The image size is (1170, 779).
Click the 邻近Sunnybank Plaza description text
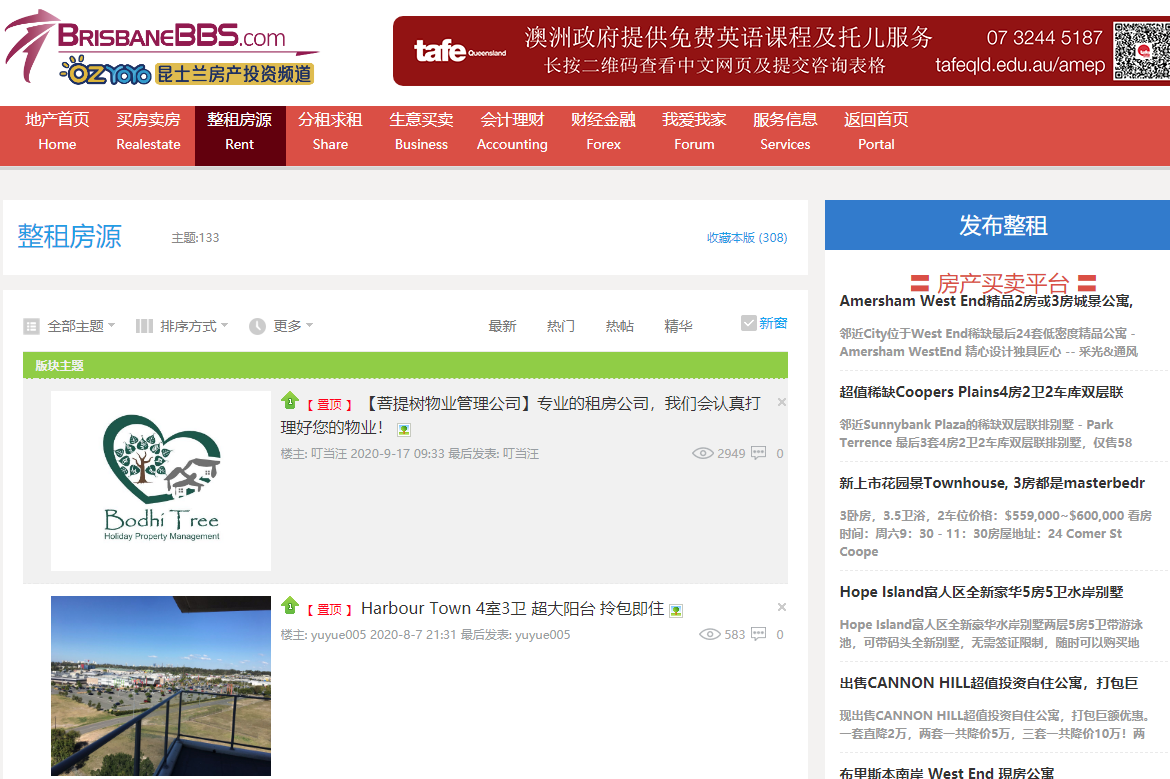[986, 434]
